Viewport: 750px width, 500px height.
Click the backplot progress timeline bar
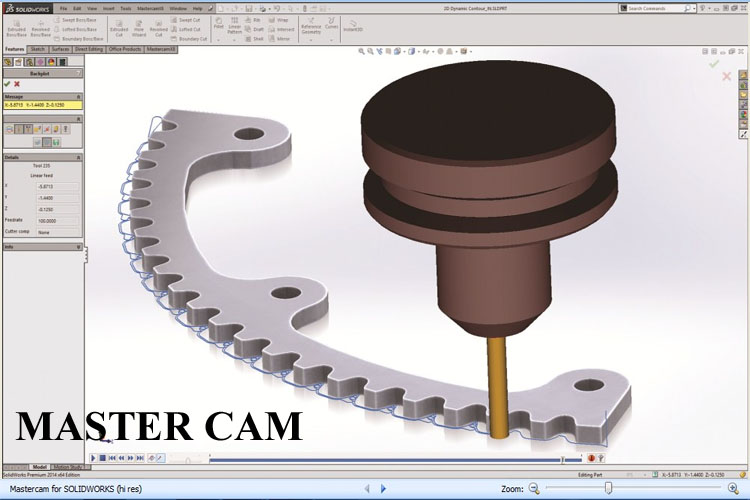(395, 460)
